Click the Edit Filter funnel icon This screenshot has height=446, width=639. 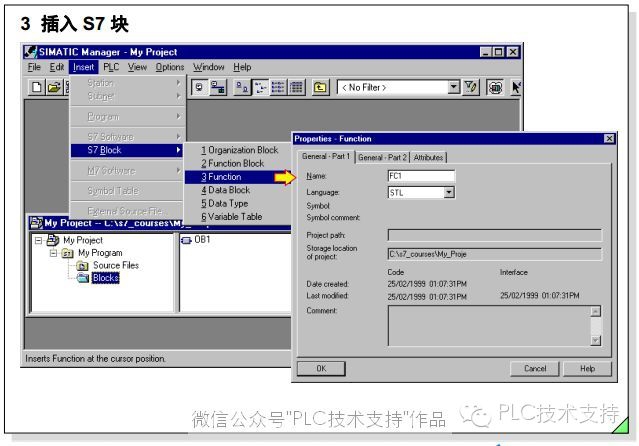(x=471, y=87)
